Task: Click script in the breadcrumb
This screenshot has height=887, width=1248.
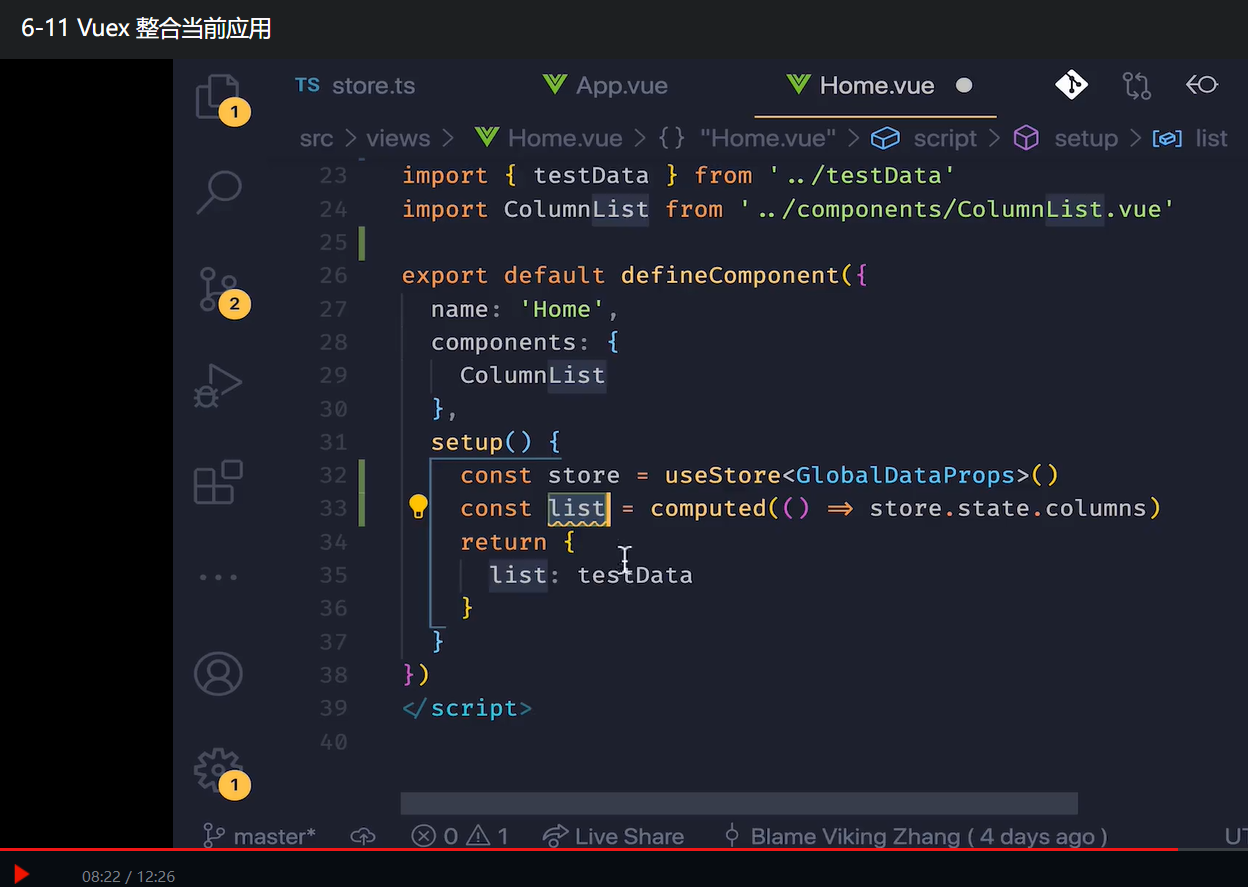Action: point(924,138)
